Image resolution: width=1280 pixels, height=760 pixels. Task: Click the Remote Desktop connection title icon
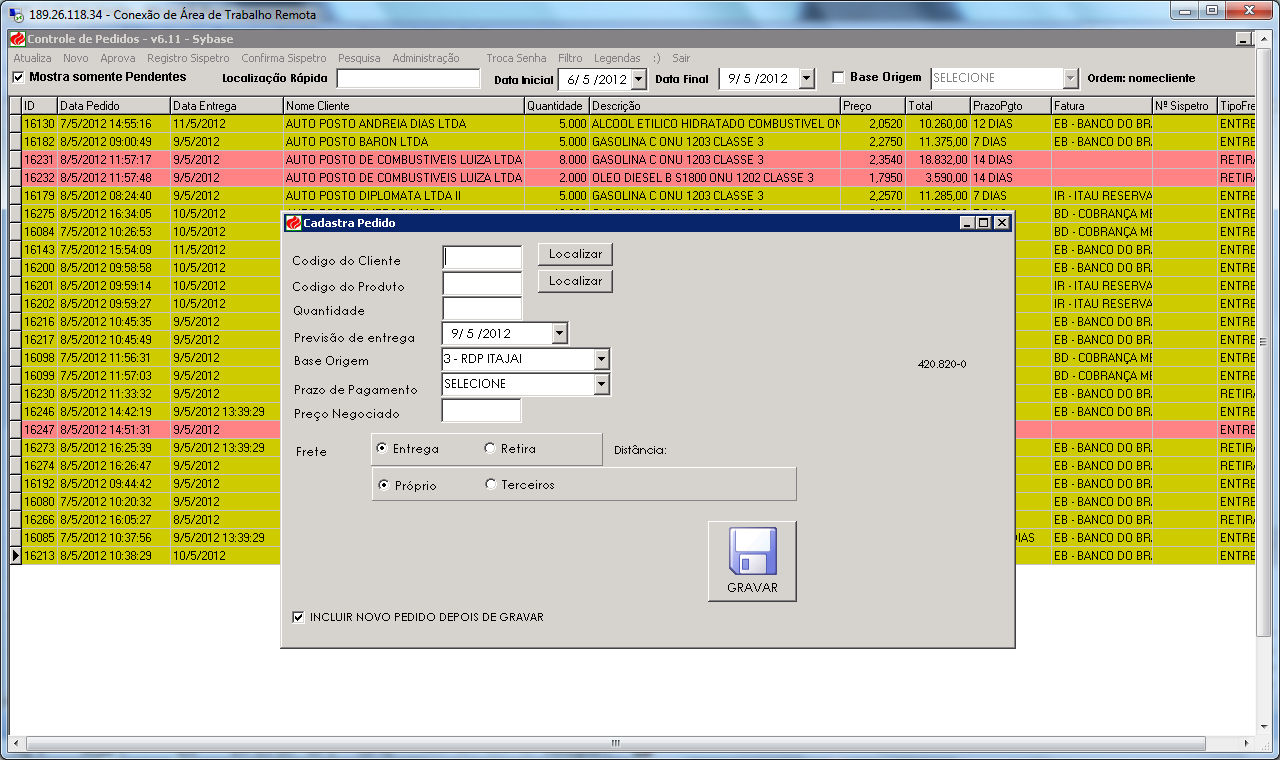coord(16,15)
